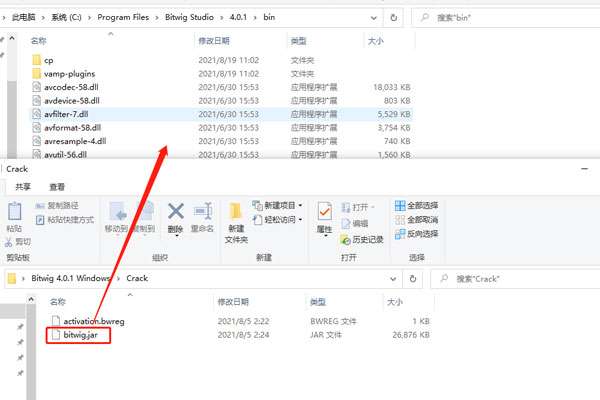Sort bin files by Name (名称) column
Viewport: 600px width, 400px height.
click(x=38, y=41)
